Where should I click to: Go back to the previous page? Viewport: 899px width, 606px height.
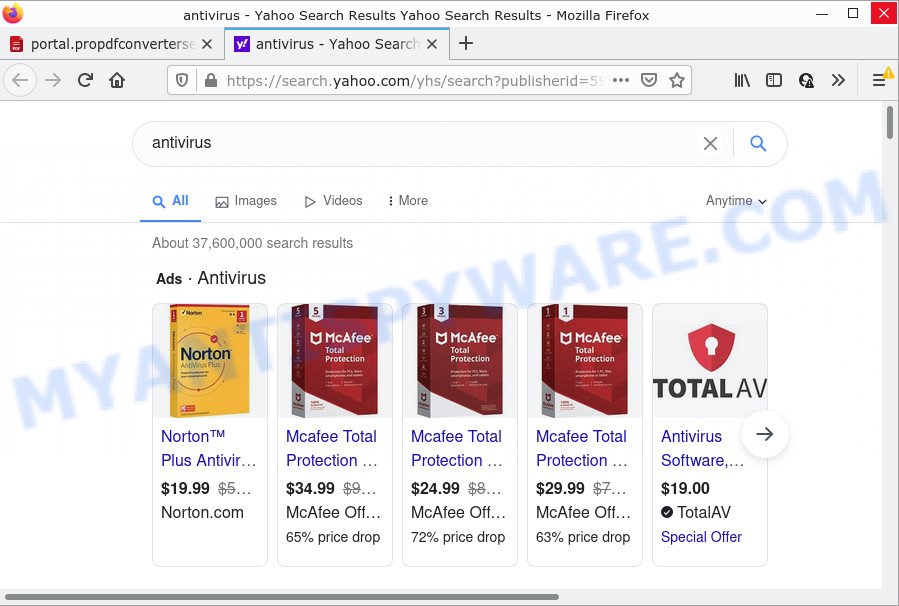[x=20, y=80]
